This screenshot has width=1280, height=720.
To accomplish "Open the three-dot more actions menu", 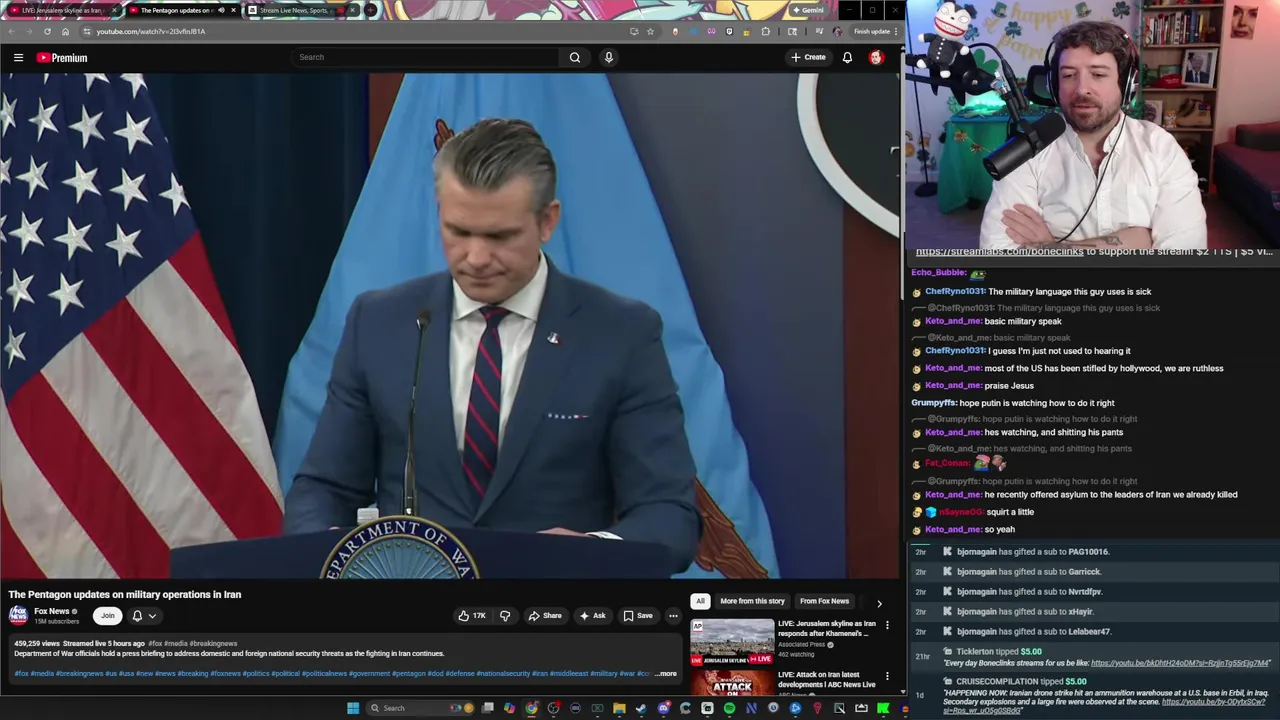I will click(x=673, y=616).
